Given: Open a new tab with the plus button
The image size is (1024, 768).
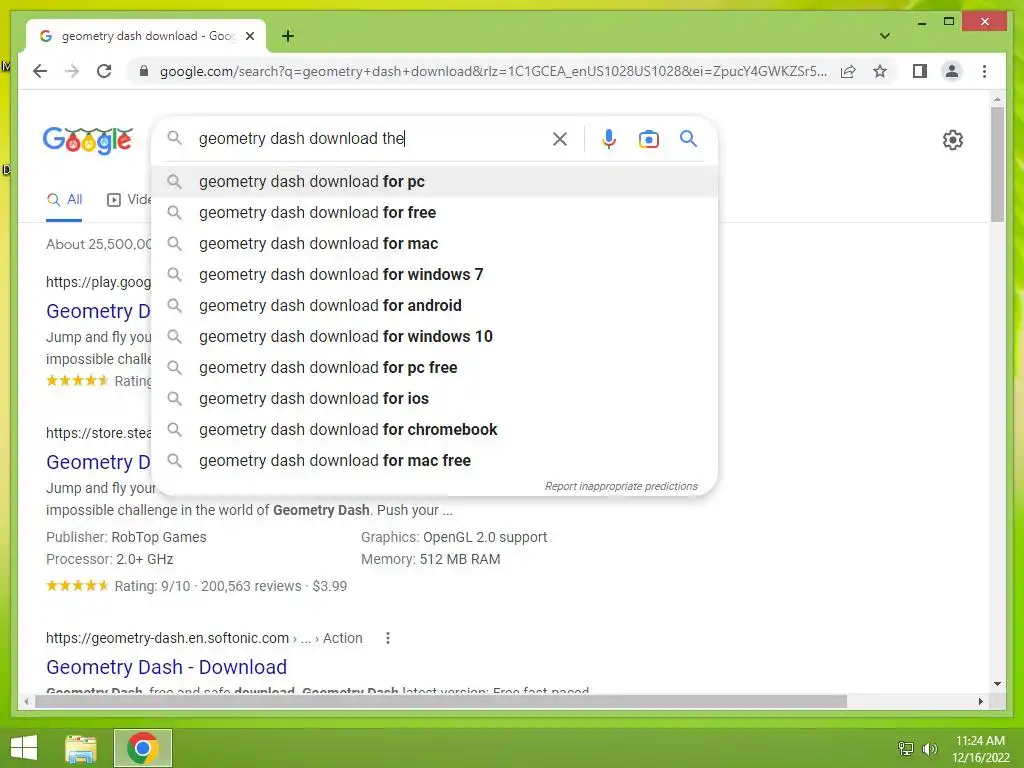Looking at the screenshot, I should tap(287, 36).
